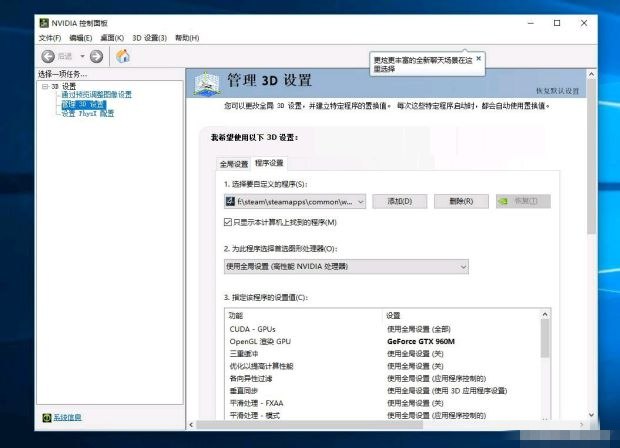Click settings list vertical scrollbar thumb
The width and height of the screenshot is (620, 448).
coord(545,338)
